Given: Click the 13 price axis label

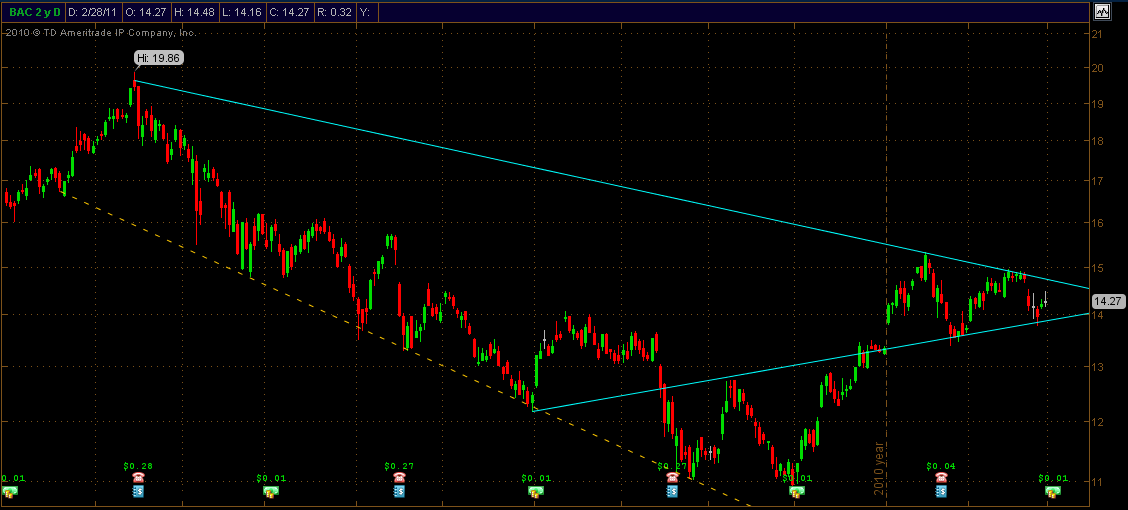Looking at the screenshot, I should (1097, 367).
